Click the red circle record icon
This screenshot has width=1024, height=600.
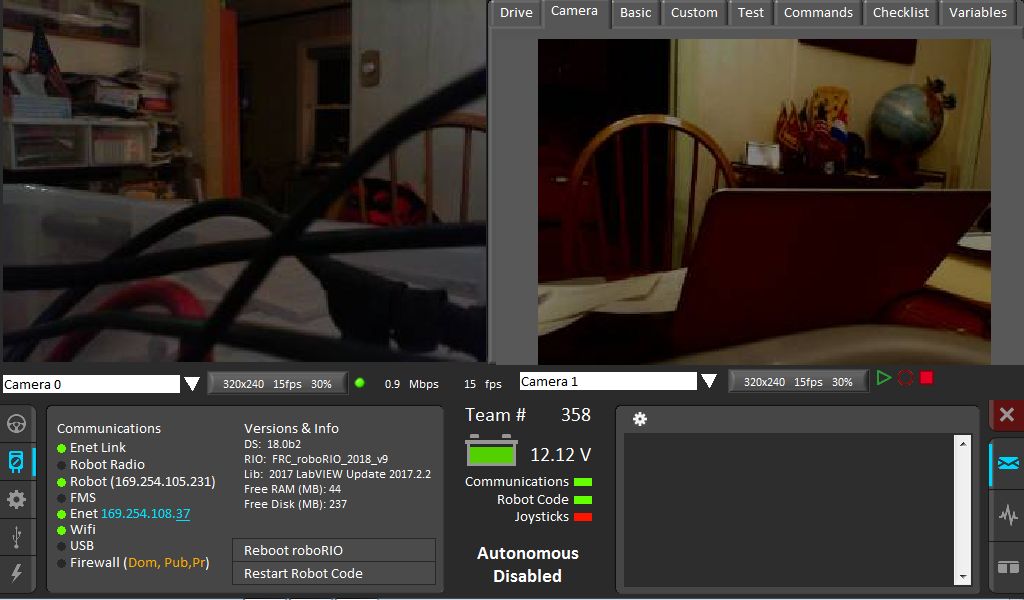905,377
